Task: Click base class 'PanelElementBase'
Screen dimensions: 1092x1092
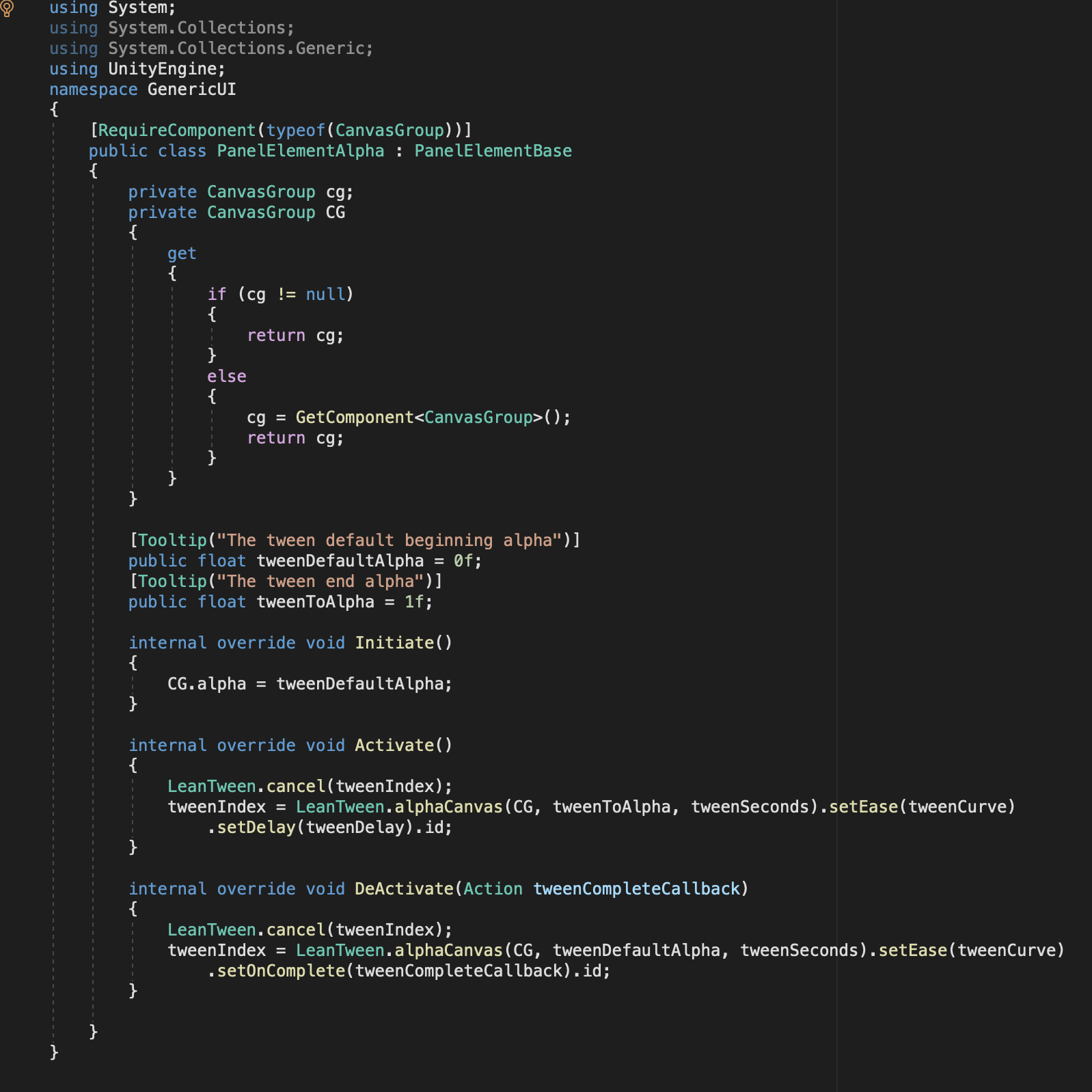Action: [493, 151]
